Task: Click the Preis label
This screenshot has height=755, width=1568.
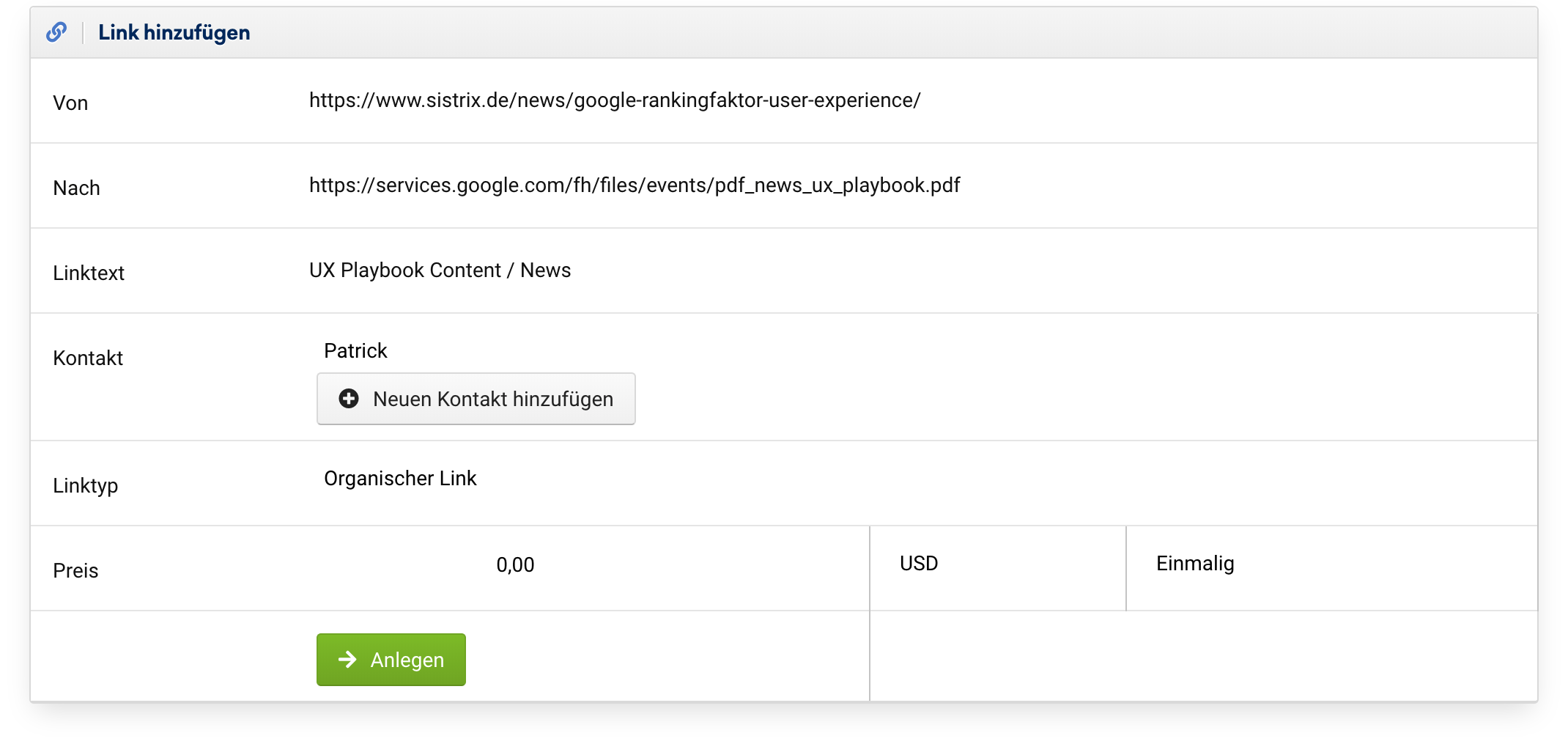Action: point(75,571)
